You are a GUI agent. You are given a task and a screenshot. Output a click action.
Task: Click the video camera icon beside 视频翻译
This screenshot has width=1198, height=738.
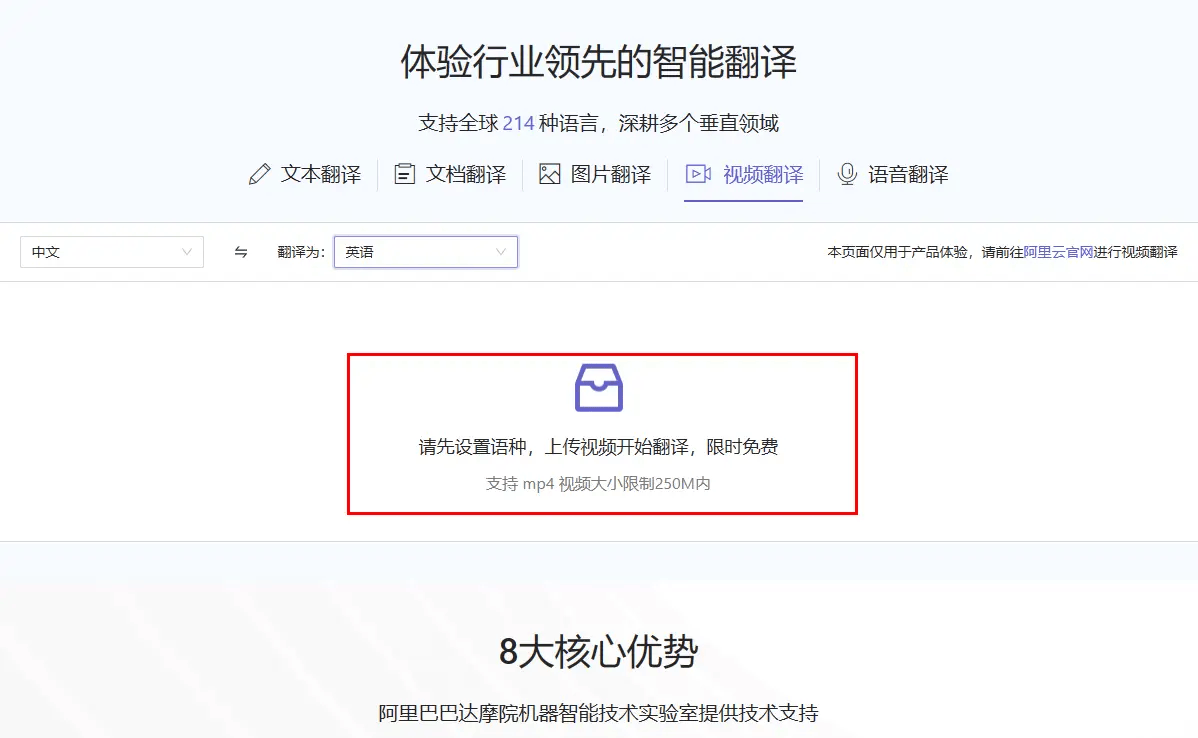(698, 174)
